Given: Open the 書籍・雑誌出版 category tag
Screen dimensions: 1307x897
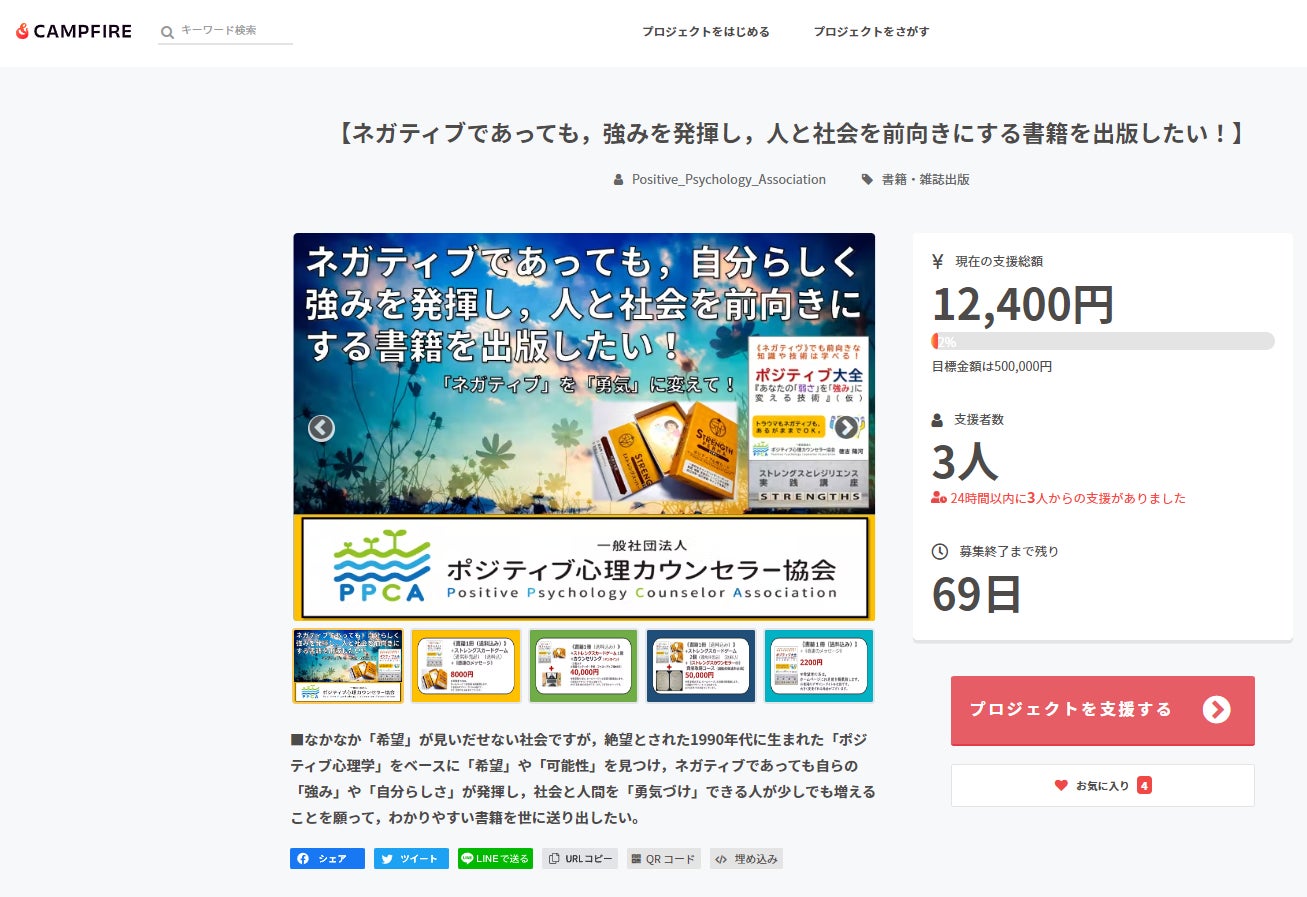Looking at the screenshot, I should click(925, 179).
